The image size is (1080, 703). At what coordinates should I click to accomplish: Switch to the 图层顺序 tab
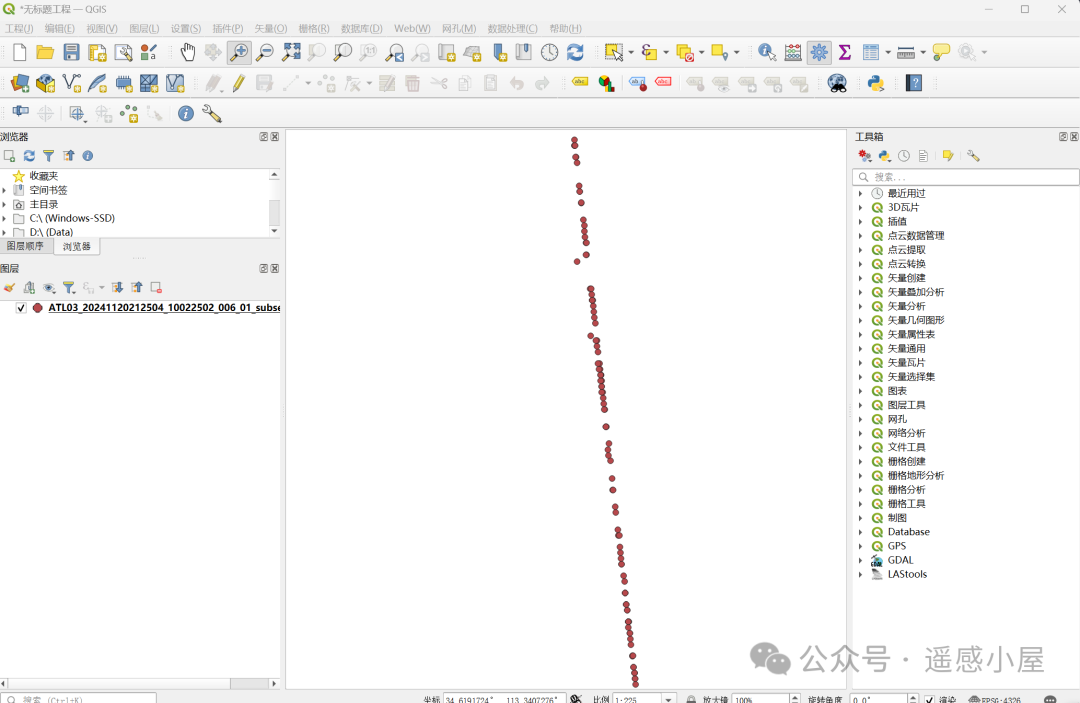click(x=25, y=246)
